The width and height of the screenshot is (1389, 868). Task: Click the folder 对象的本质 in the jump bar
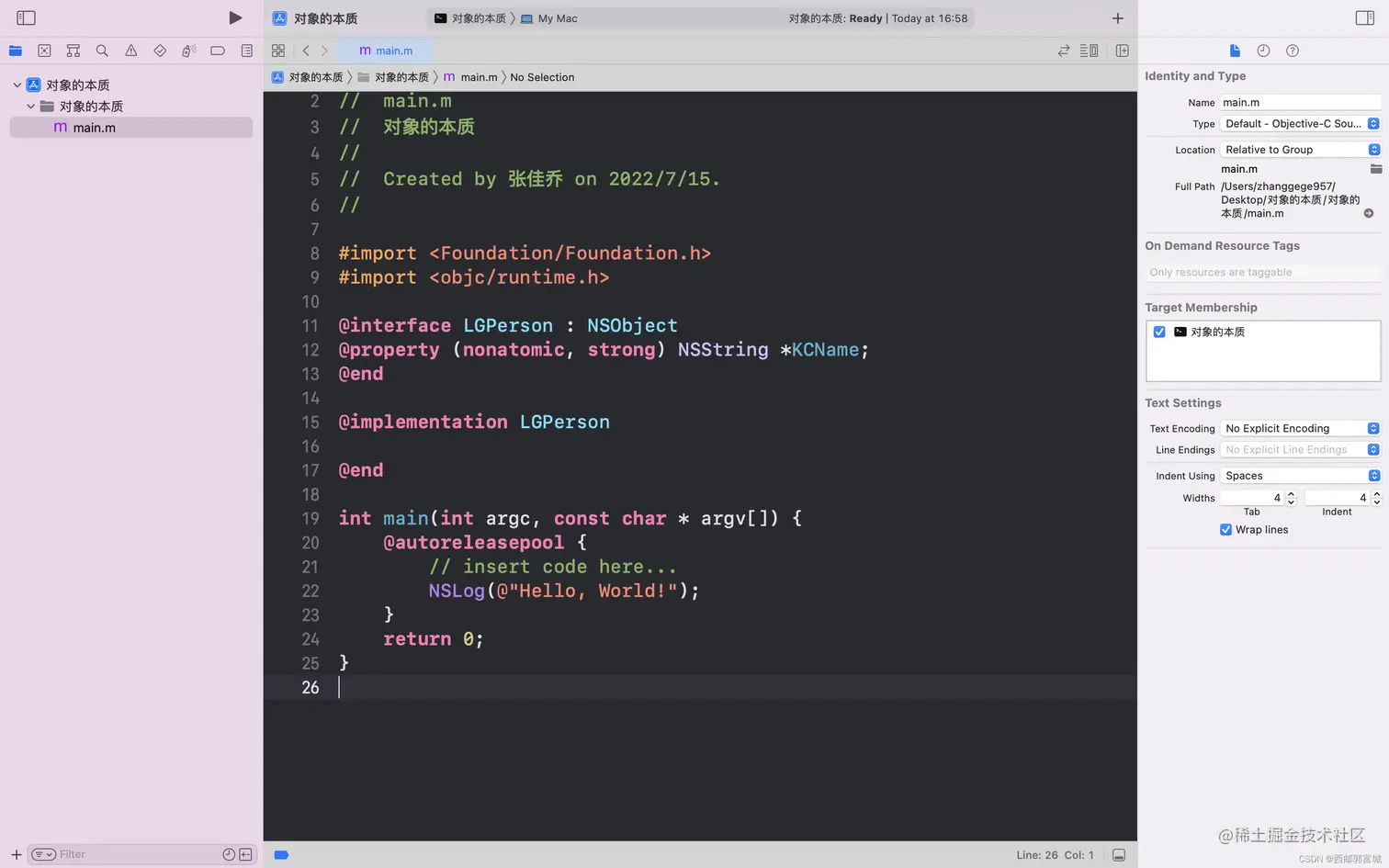[x=393, y=77]
